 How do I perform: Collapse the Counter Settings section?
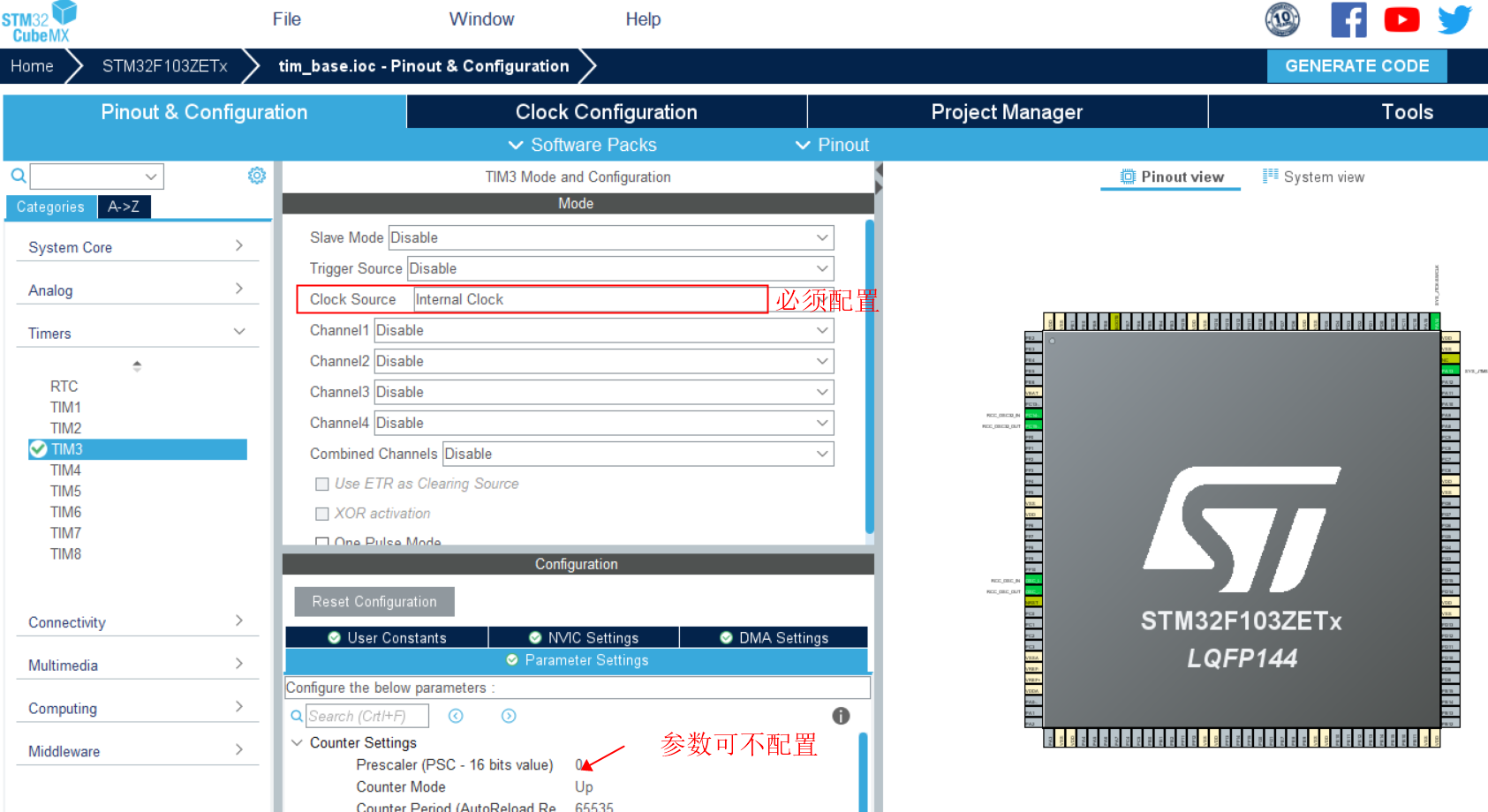coord(297,742)
